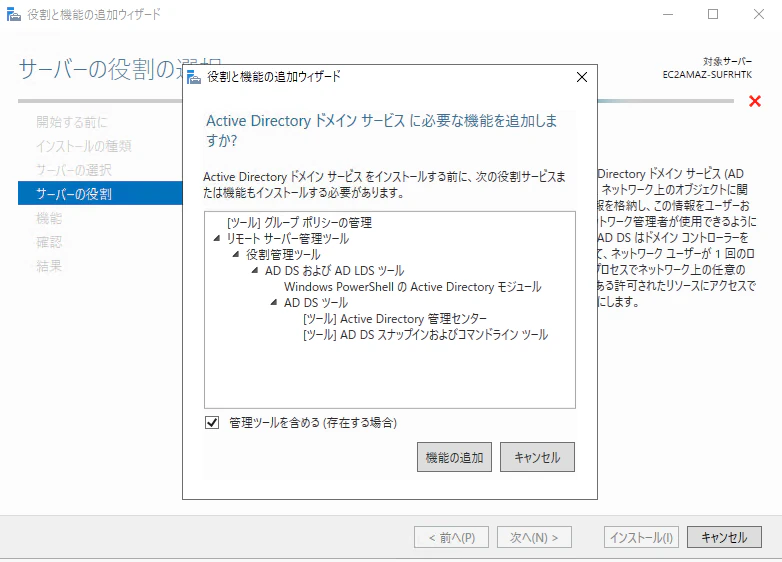
Task: Close the main wizard window
Action: (x=759, y=14)
